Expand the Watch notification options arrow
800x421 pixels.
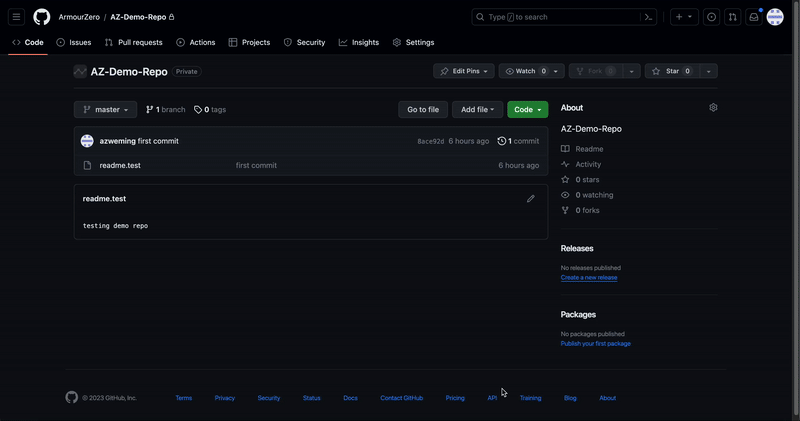(x=556, y=71)
